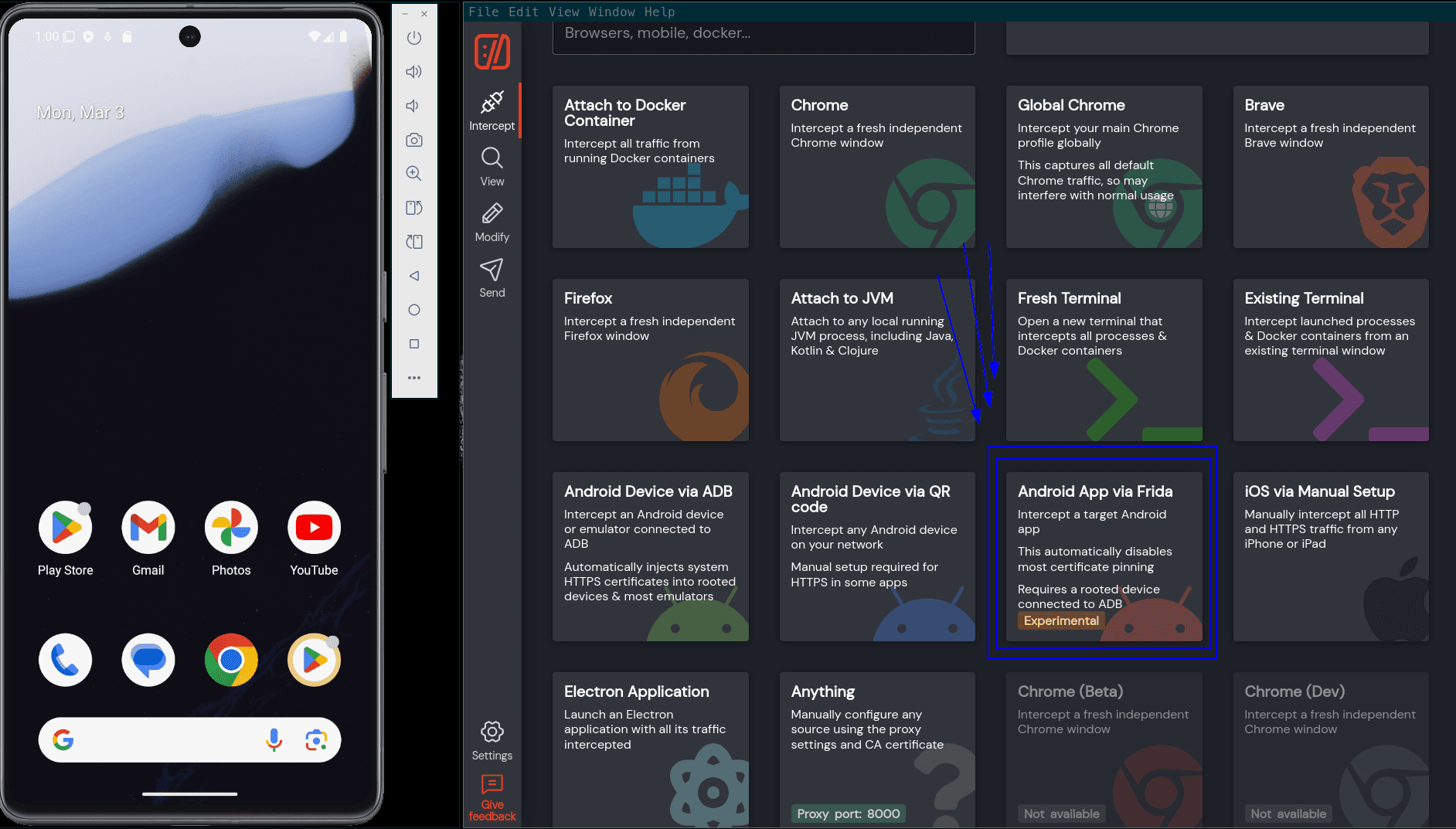Open the Intercept sidebar tab

(x=492, y=110)
